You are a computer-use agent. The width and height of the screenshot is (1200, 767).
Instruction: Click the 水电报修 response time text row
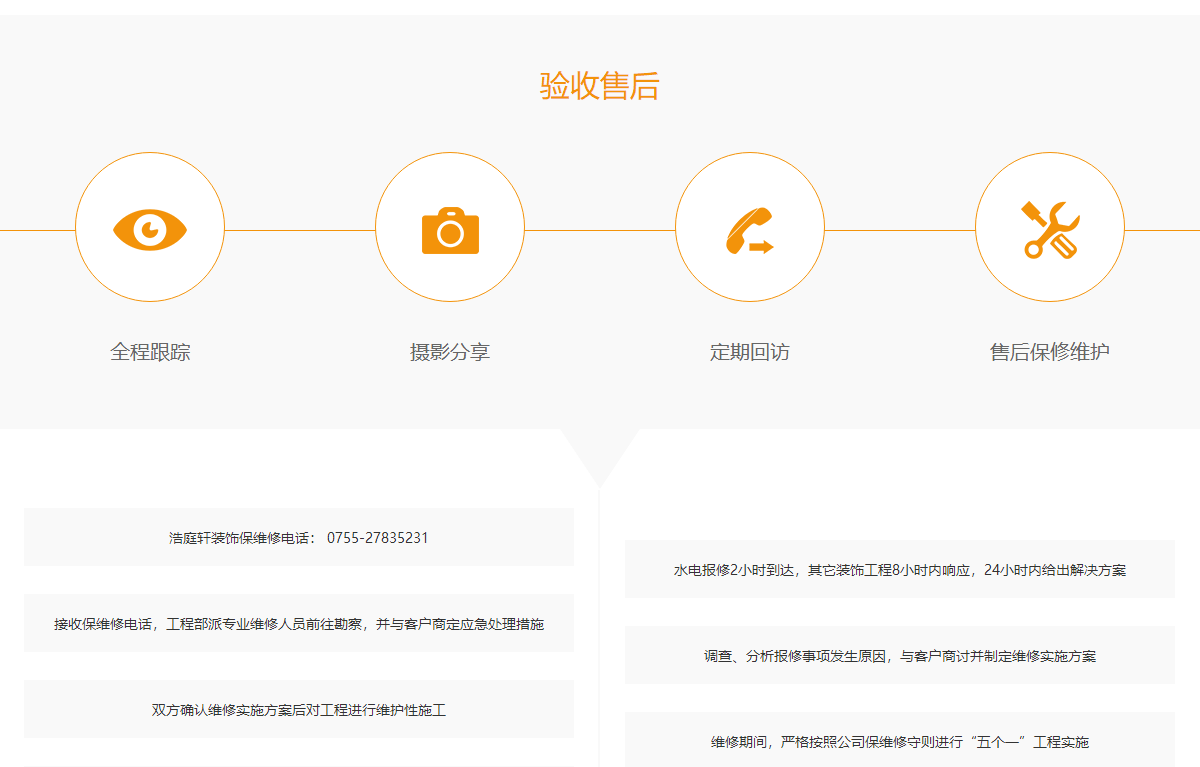[x=899, y=569]
